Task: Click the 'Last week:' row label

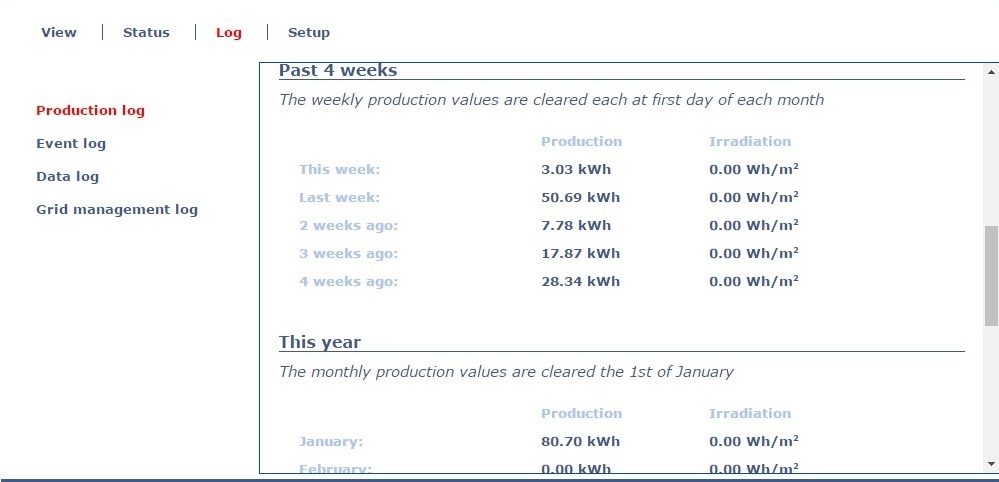Action: (340, 197)
